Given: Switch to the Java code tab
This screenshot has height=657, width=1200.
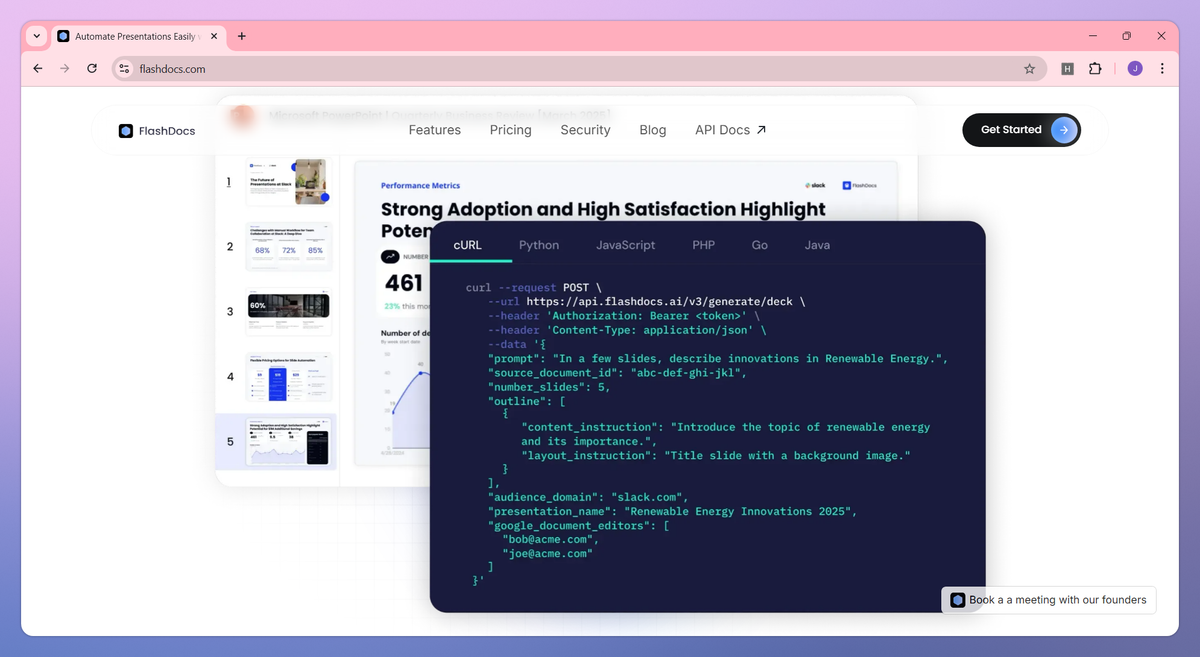Looking at the screenshot, I should (x=817, y=245).
